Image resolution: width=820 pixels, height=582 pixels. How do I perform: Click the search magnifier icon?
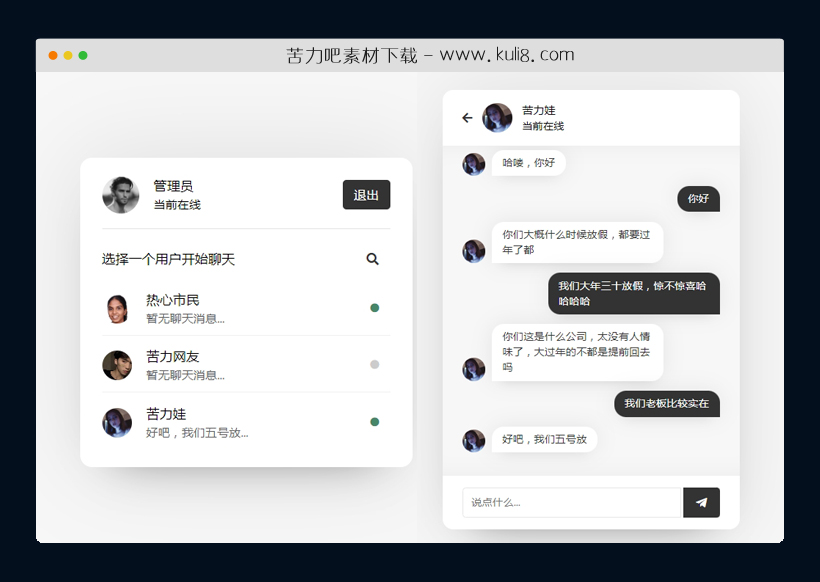click(372, 258)
